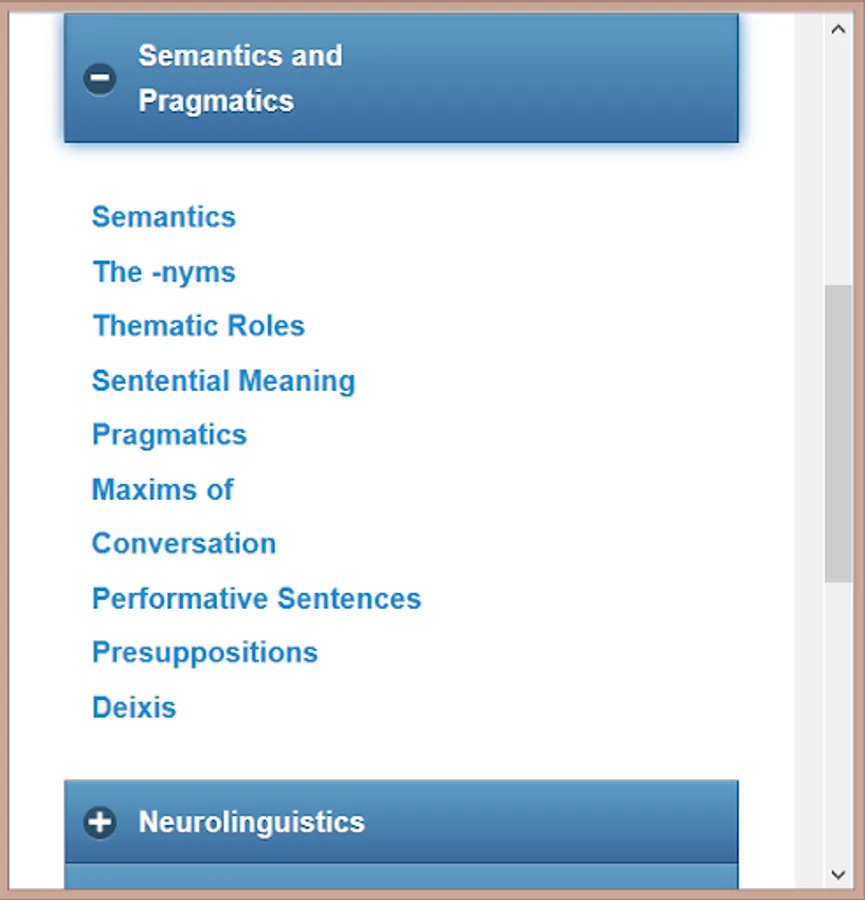
Task: Go to the Presuppositions link
Action: point(205,653)
